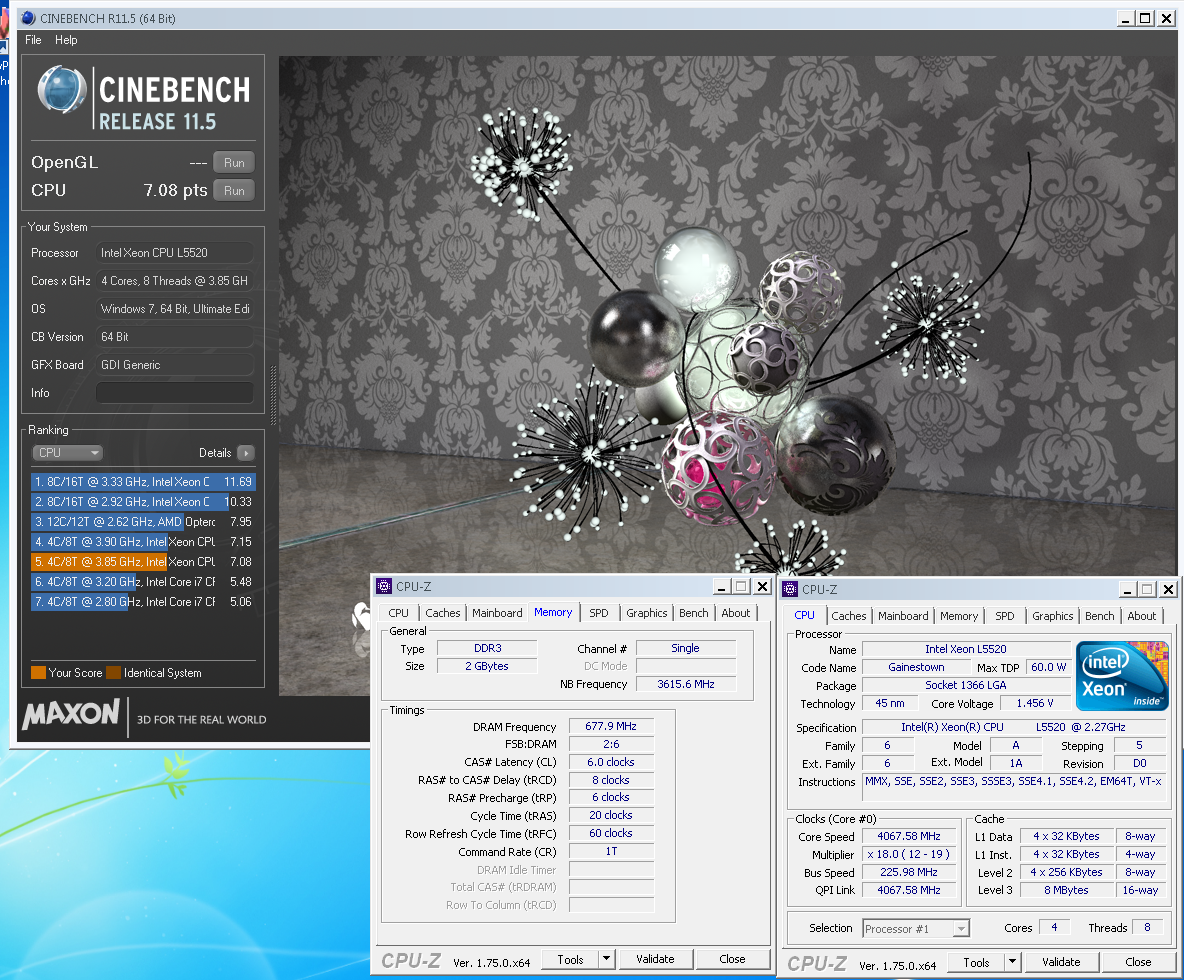Screen dimensions: 1184x980
Task: Click Validate in the left CPU-Z window
Action: 655,959
